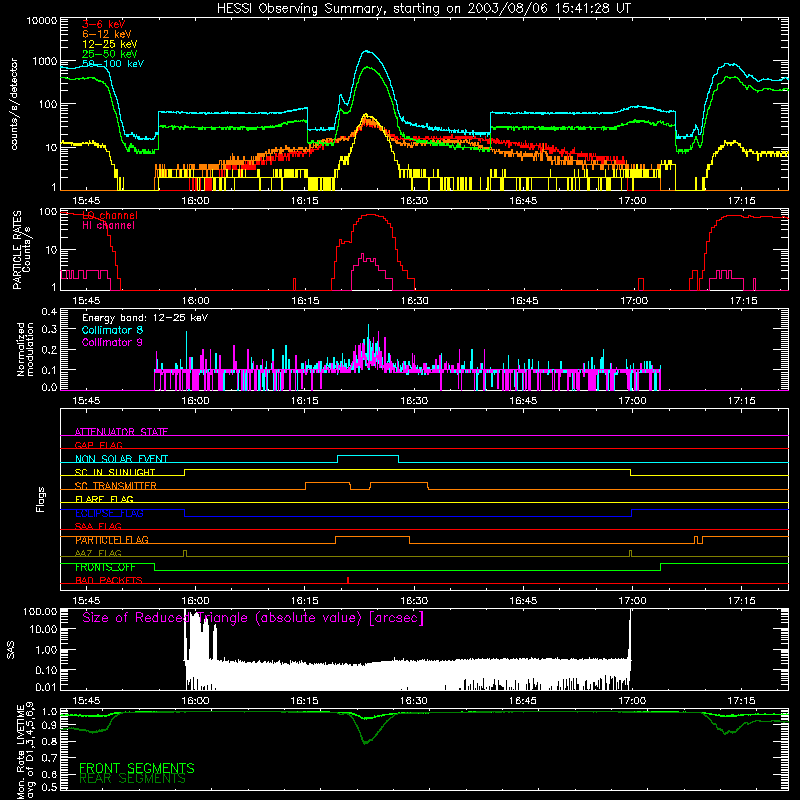This screenshot has height=800, width=800.
Task: Click the Flags axis label
Action: coord(41,499)
